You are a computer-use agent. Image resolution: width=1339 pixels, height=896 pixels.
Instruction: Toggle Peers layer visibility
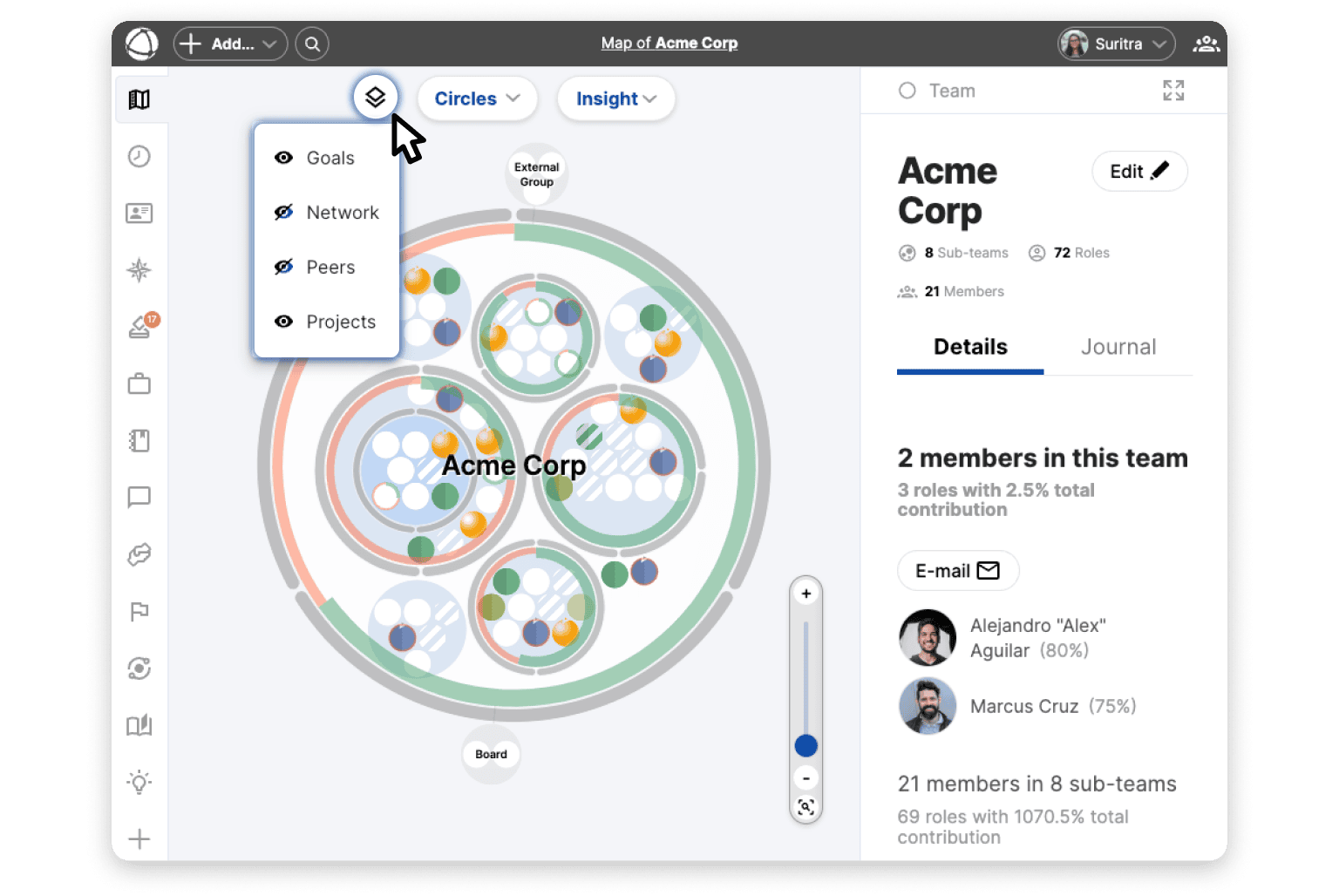(x=283, y=268)
